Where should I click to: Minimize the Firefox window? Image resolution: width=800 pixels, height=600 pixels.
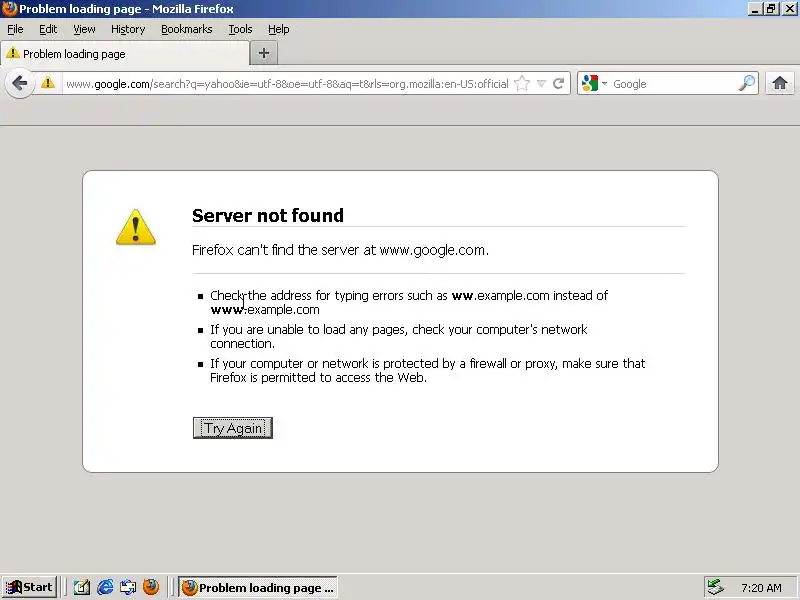click(x=755, y=9)
